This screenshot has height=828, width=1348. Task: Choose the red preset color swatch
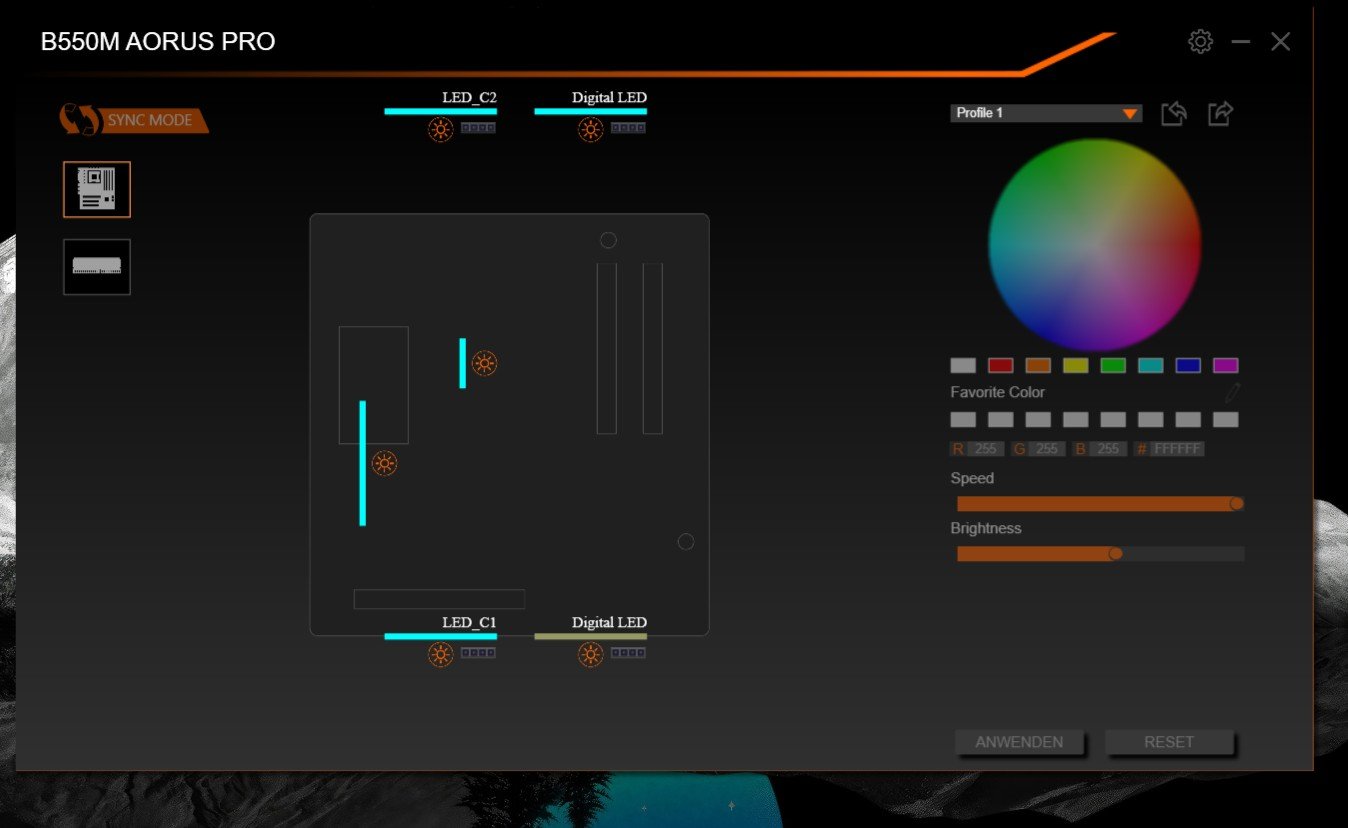tap(1001, 366)
